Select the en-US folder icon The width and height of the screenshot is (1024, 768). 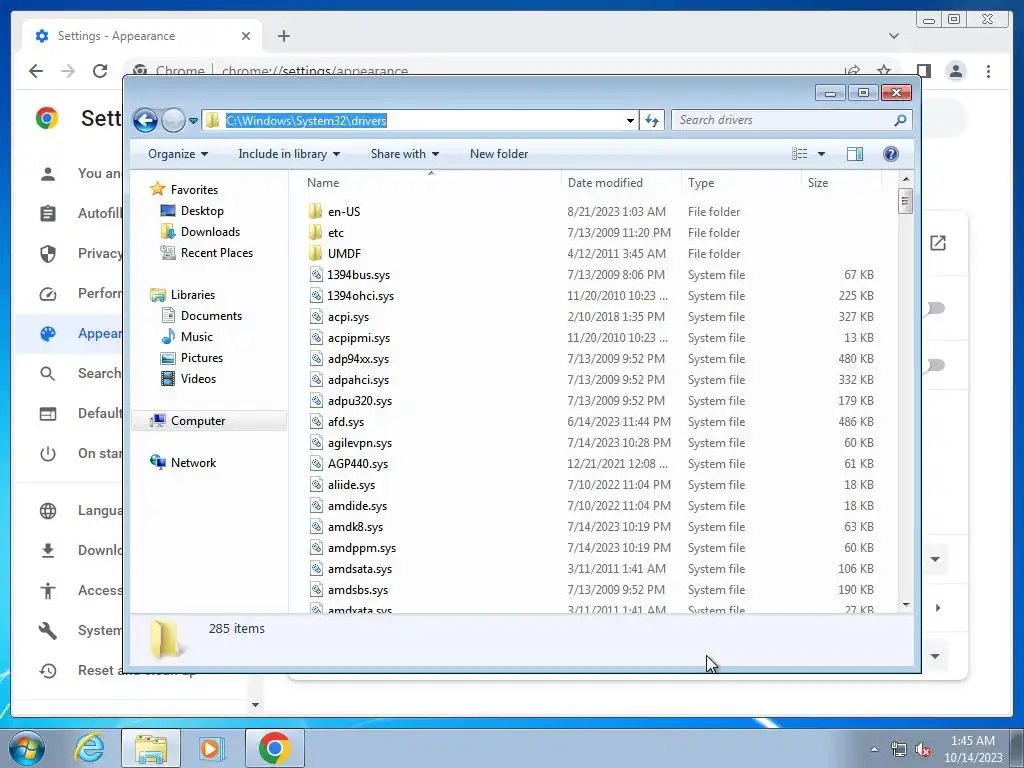315,212
